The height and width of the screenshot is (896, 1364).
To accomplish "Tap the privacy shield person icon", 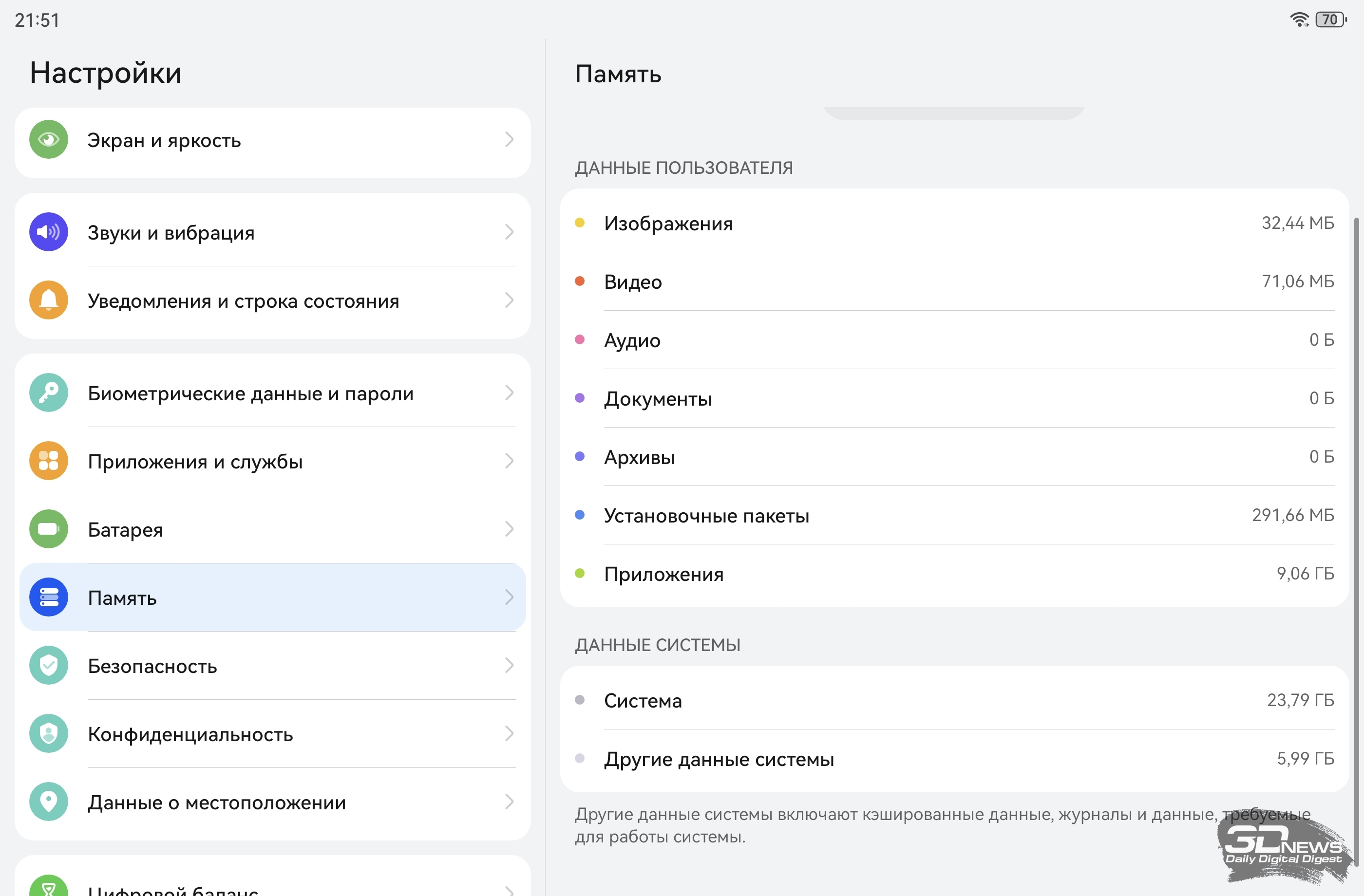I will click(49, 734).
